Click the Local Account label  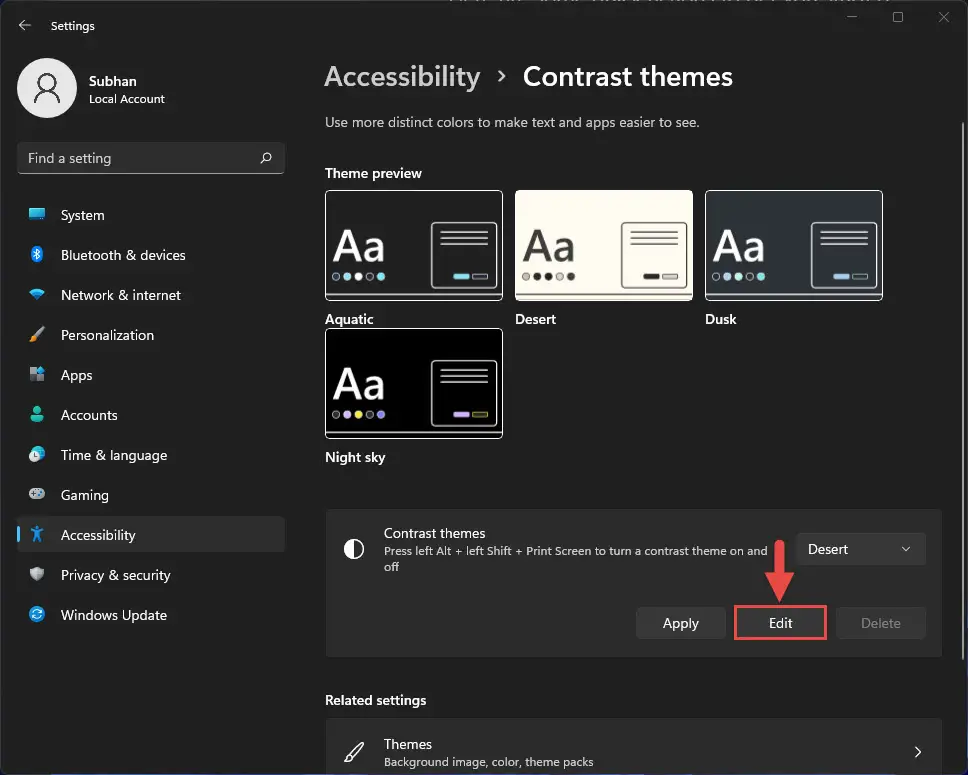[127, 99]
